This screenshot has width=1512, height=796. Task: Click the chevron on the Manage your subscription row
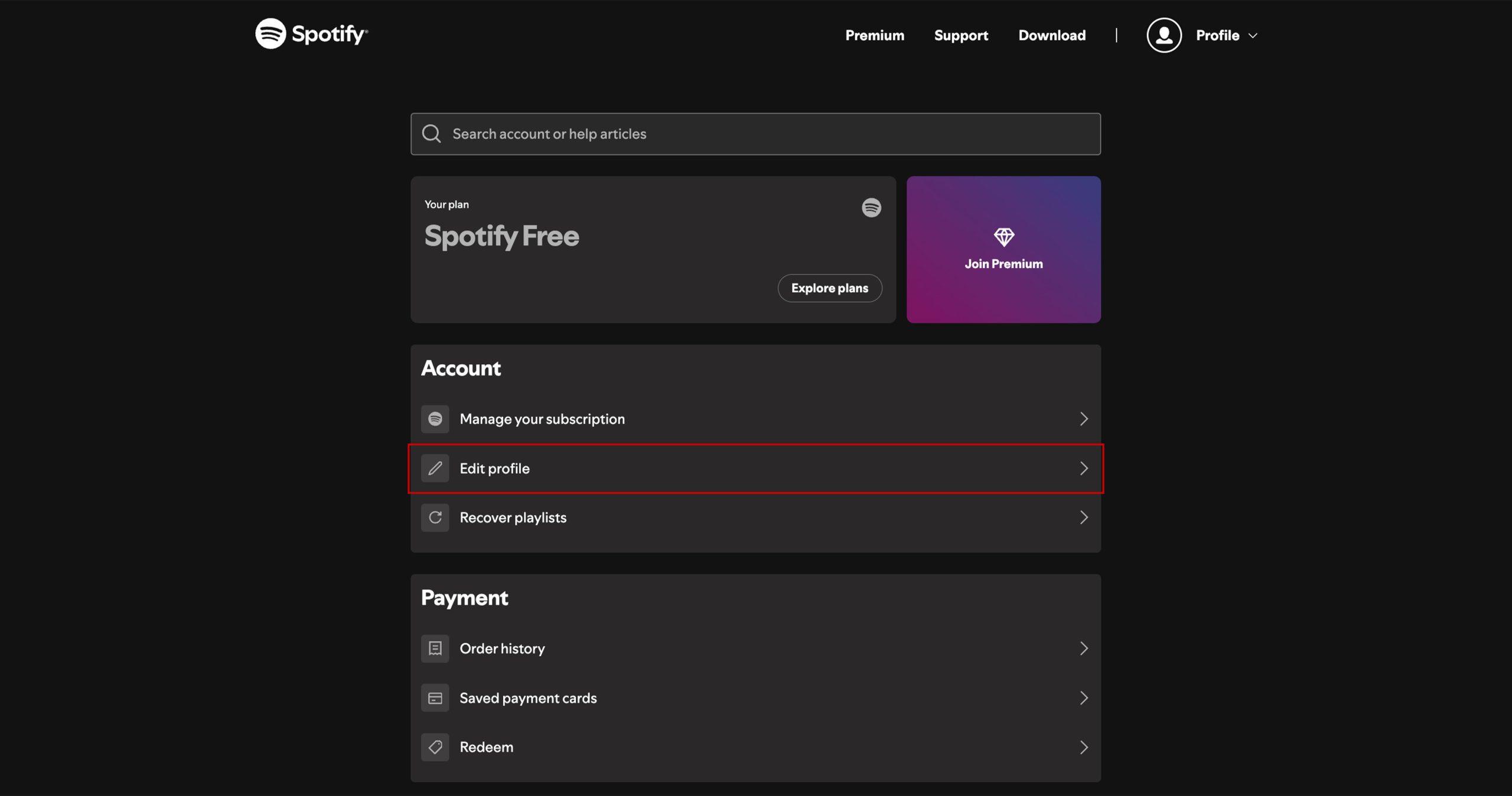(1084, 419)
